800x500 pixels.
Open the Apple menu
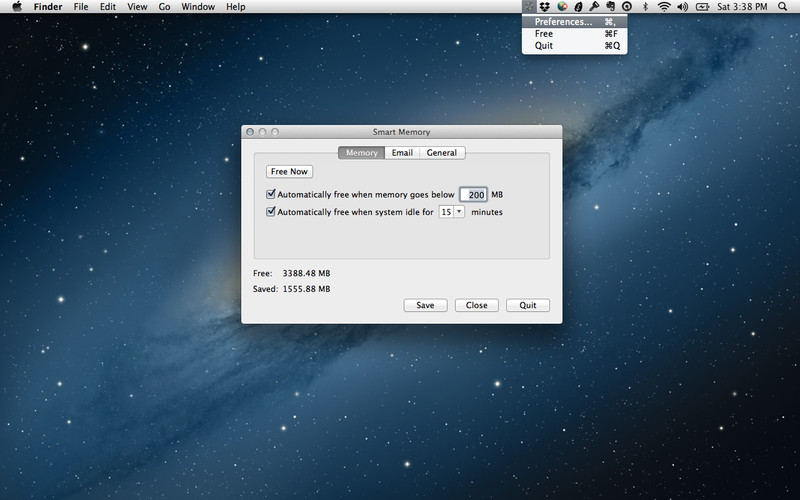[17, 7]
